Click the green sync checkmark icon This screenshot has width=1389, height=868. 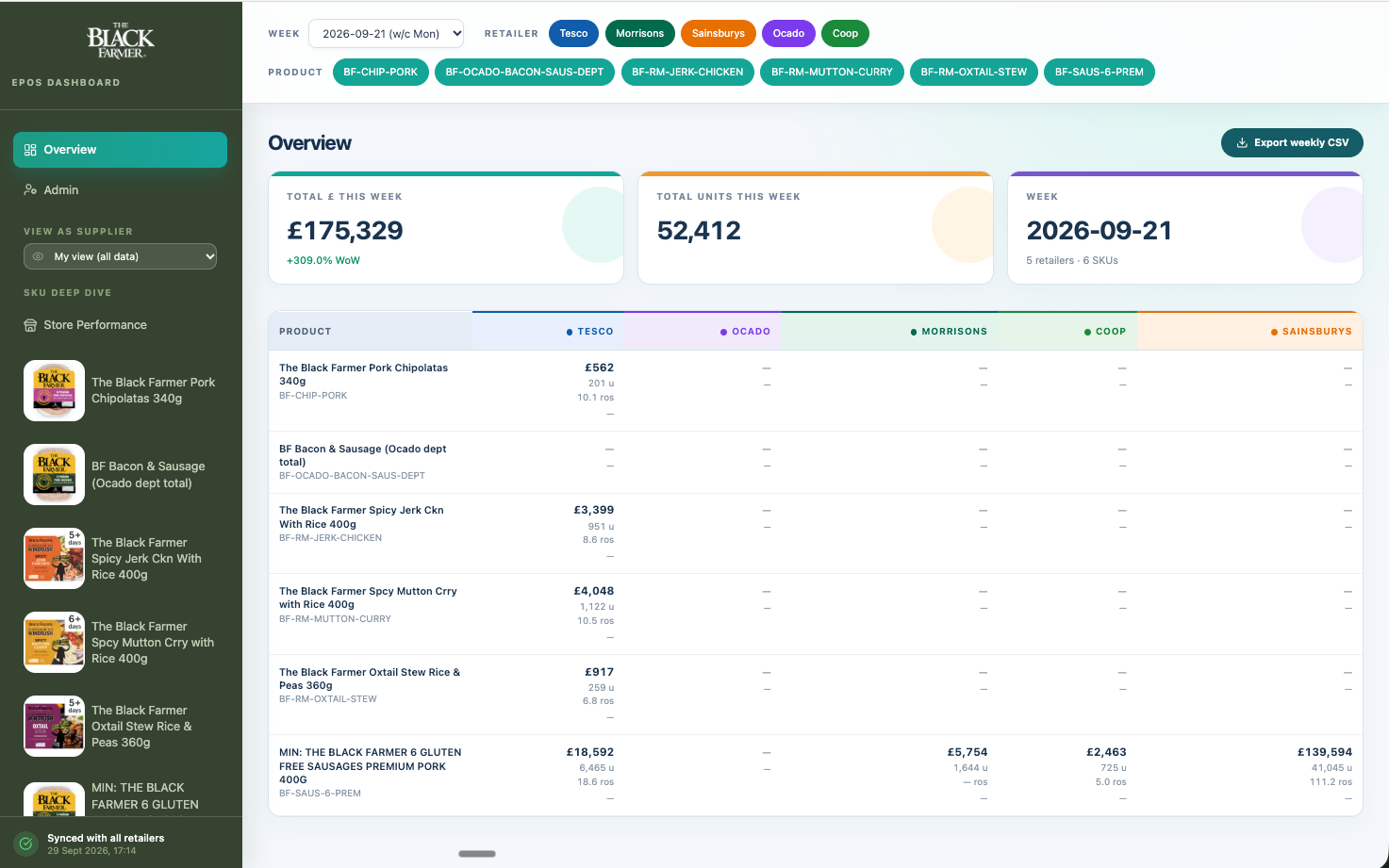pos(26,843)
